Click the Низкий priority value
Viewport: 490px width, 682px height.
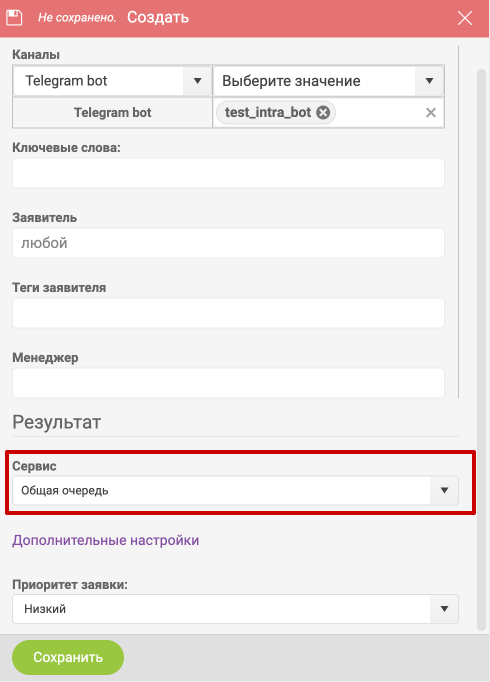point(45,609)
